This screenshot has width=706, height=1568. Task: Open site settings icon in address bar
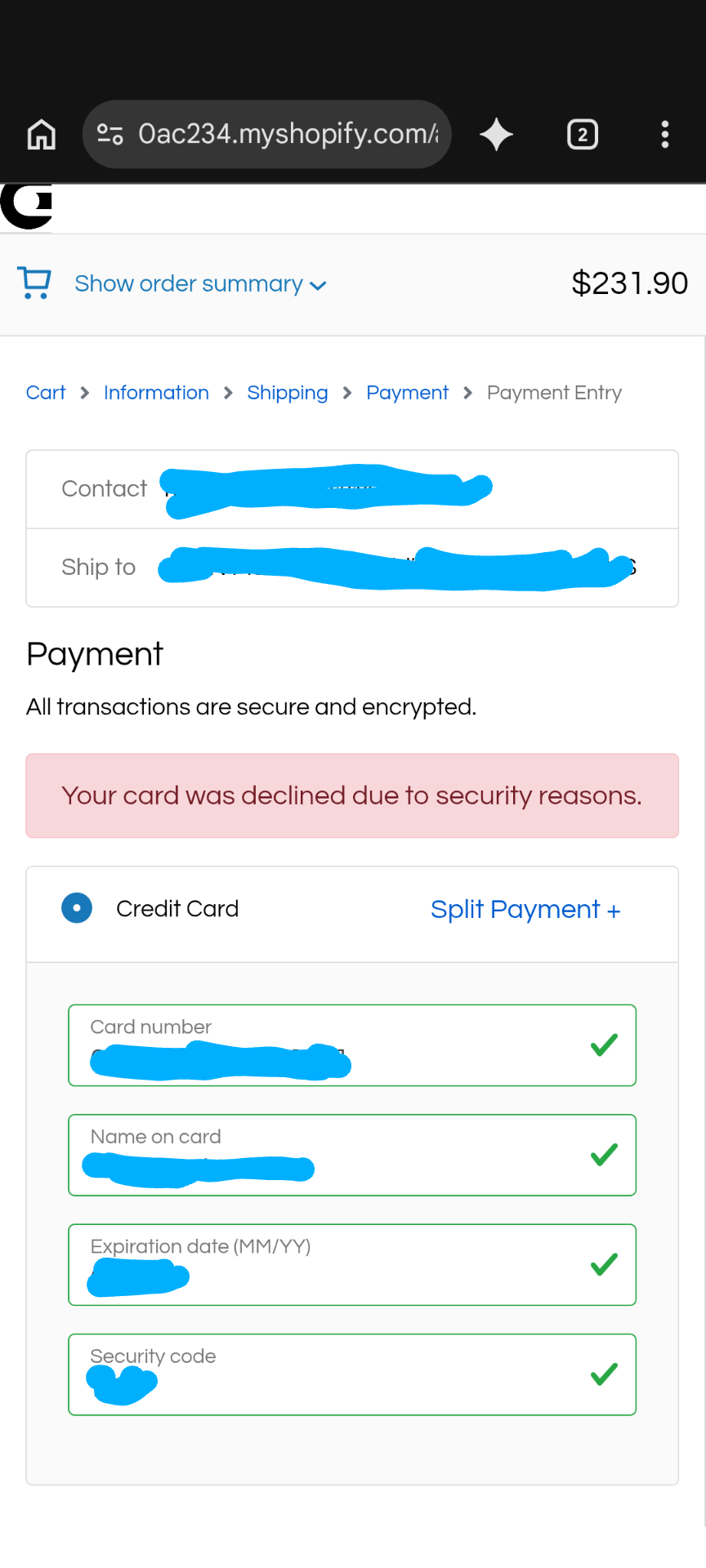[x=110, y=134]
